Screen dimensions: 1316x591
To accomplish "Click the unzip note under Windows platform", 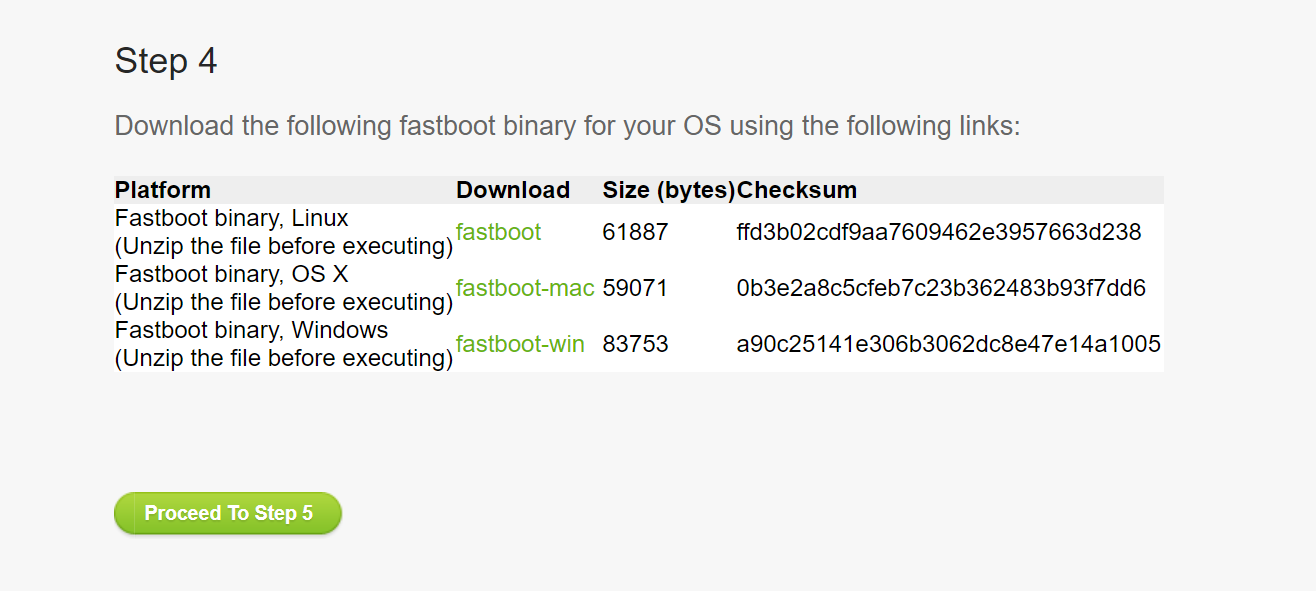I will (x=284, y=358).
